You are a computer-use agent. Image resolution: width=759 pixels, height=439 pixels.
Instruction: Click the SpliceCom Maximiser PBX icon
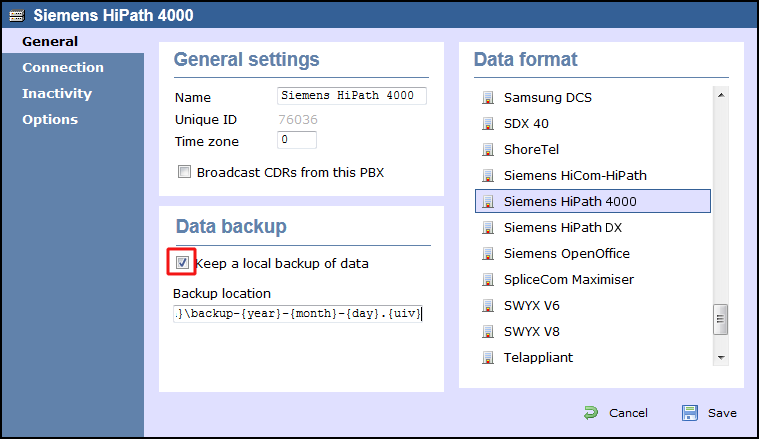click(488, 280)
